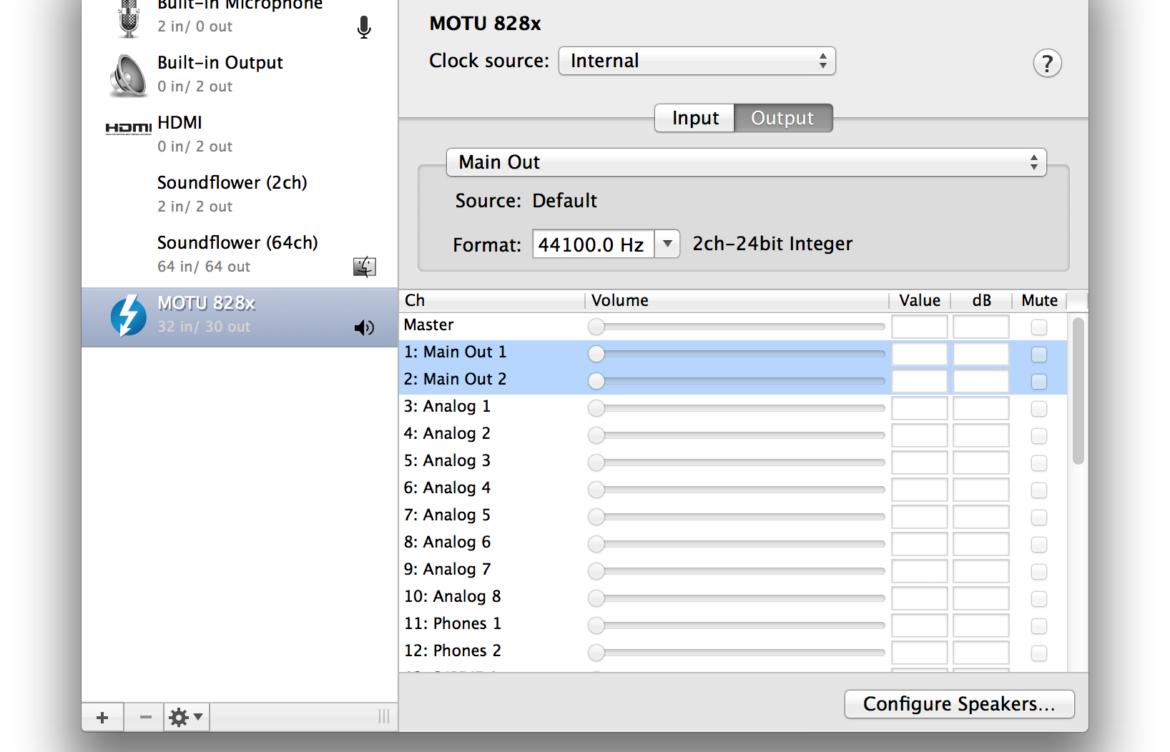The width and height of the screenshot is (1170, 752).
Task: Click the MOTU 828x Thunderbolt icon
Action: (128, 316)
